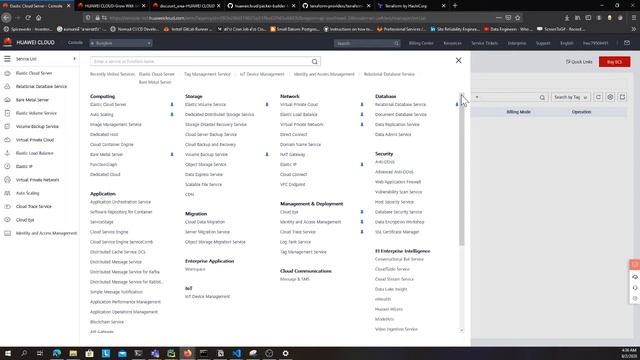Unpin Bare Metal Server in Computing list
Image resolution: width=640 pixels, height=360 pixels.
(172, 155)
